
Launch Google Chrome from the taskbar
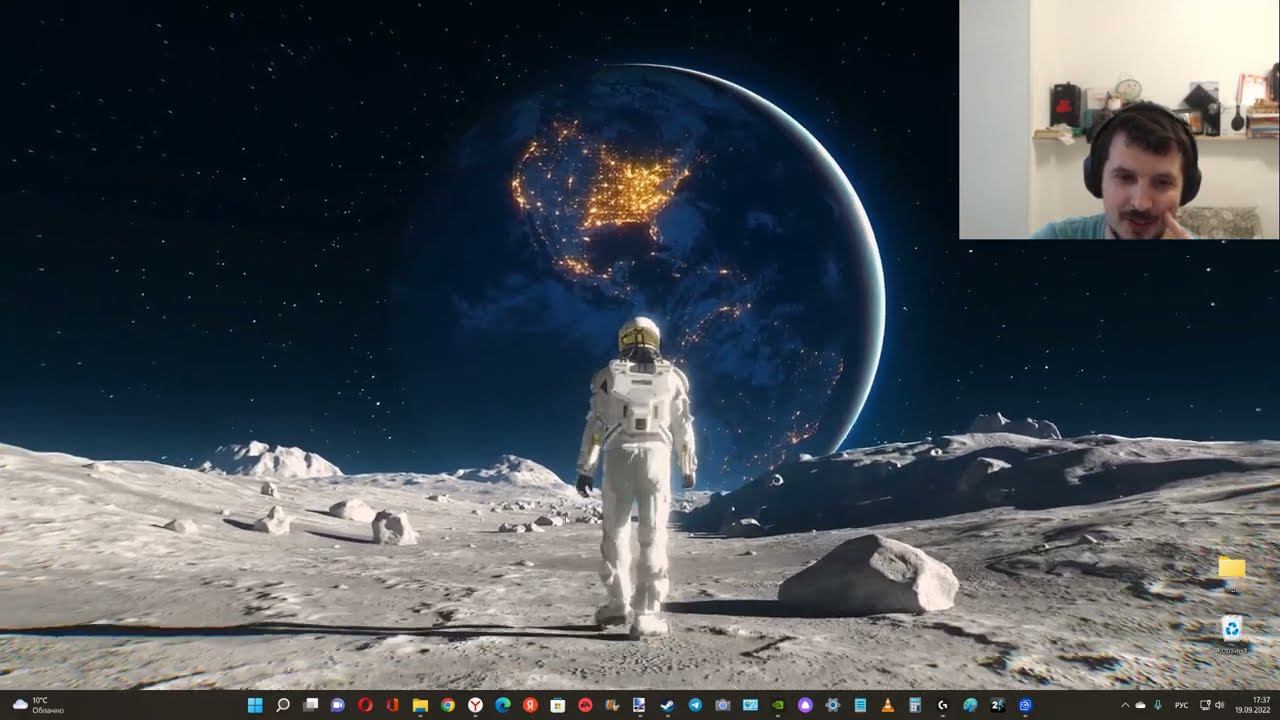pos(448,705)
